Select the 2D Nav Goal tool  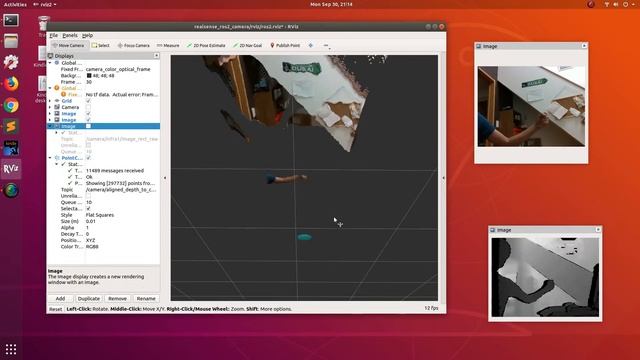[248, 45]
